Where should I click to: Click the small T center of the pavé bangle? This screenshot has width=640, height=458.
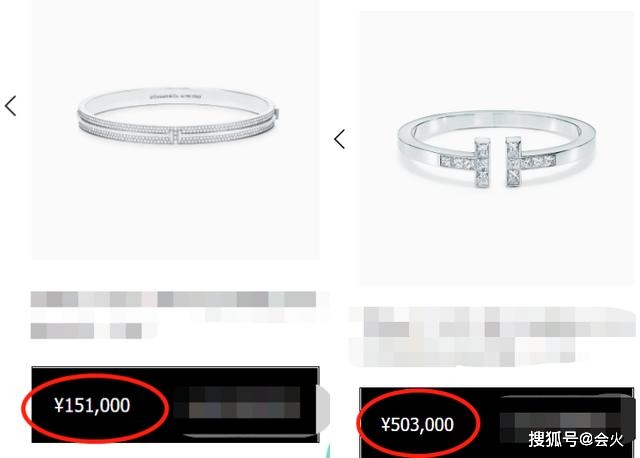point(176,136)
